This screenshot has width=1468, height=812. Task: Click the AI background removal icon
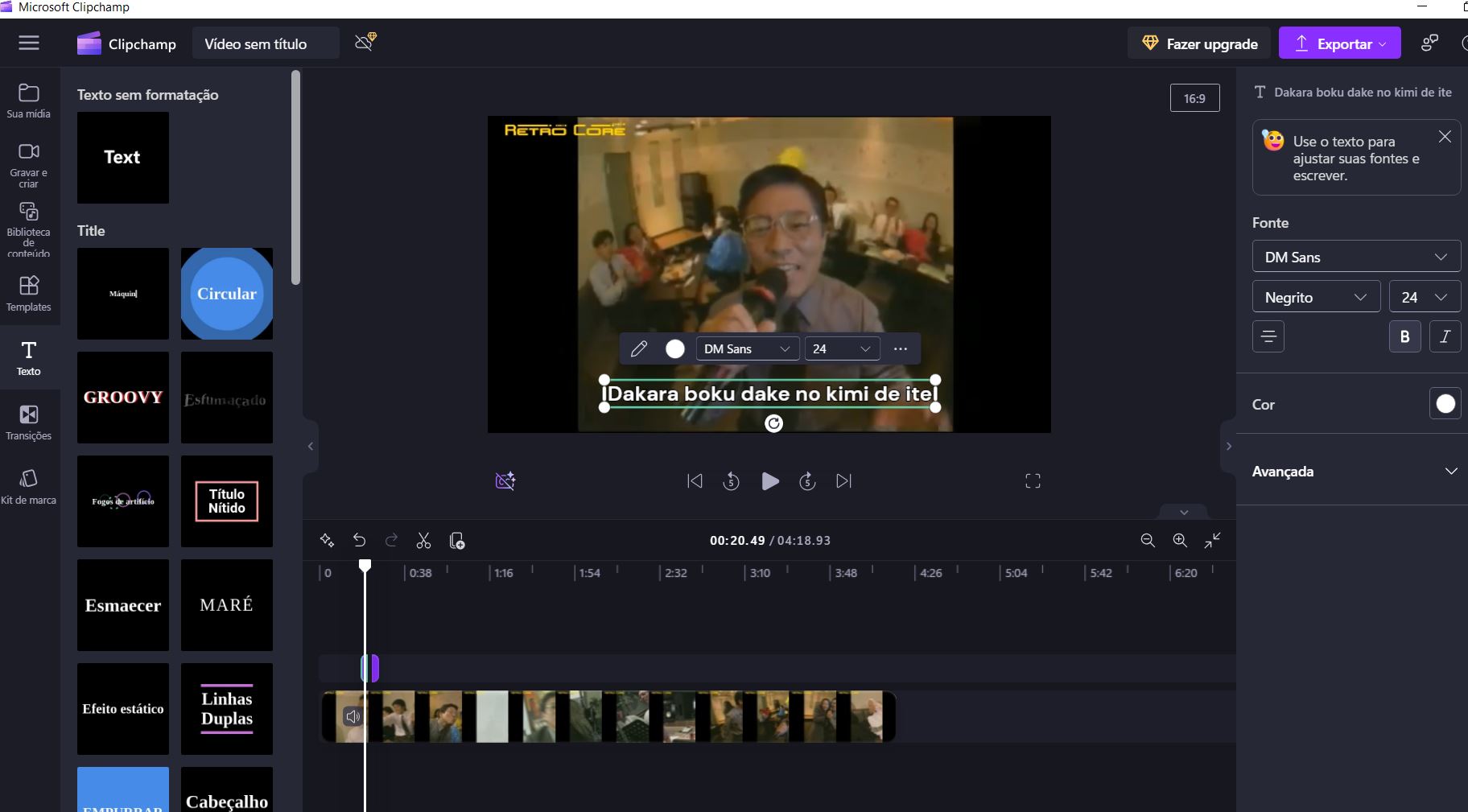[x=505, y=481]
